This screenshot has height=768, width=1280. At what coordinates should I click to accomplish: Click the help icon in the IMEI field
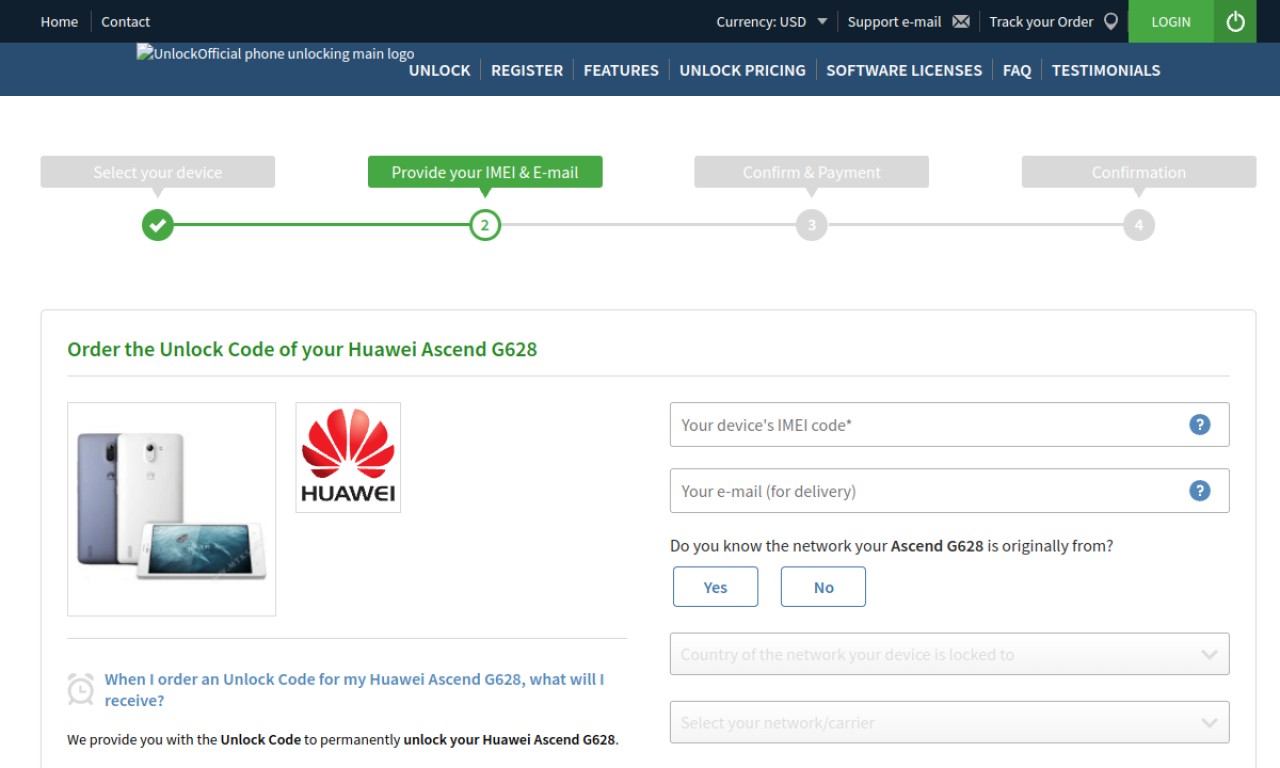coord(1200,425)
